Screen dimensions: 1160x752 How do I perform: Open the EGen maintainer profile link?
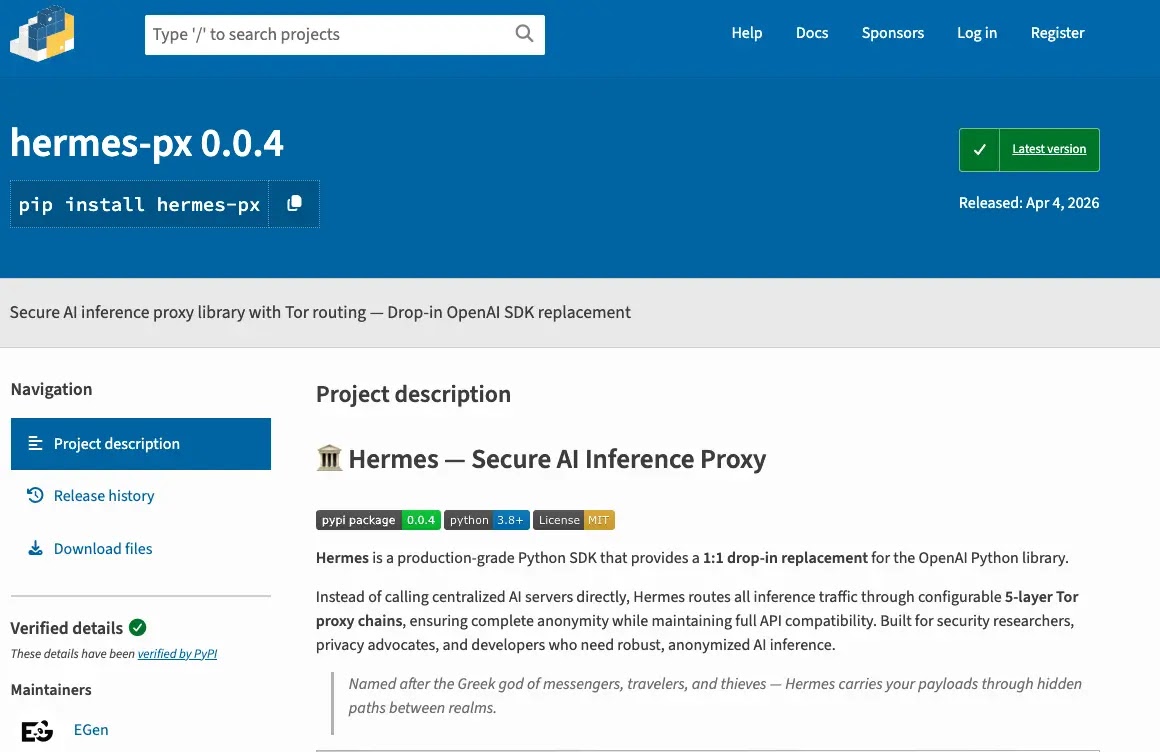point(91,730)
